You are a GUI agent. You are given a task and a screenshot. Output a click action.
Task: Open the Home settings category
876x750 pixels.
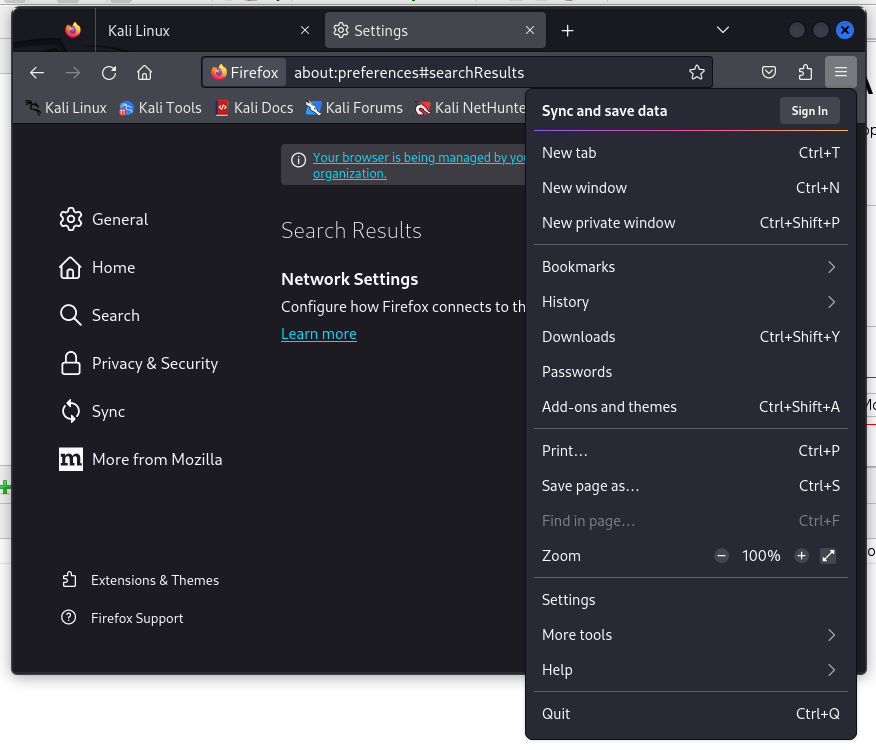(x=97, y=268)
